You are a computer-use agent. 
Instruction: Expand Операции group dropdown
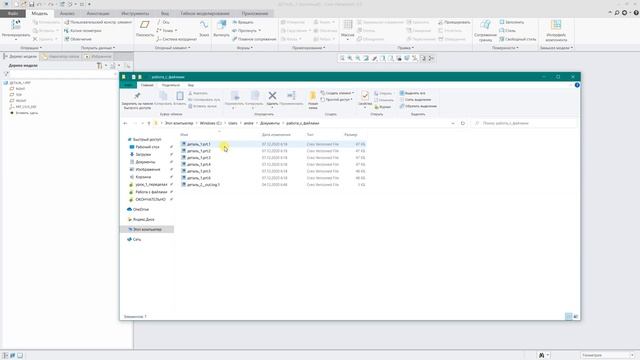point(31,48)
